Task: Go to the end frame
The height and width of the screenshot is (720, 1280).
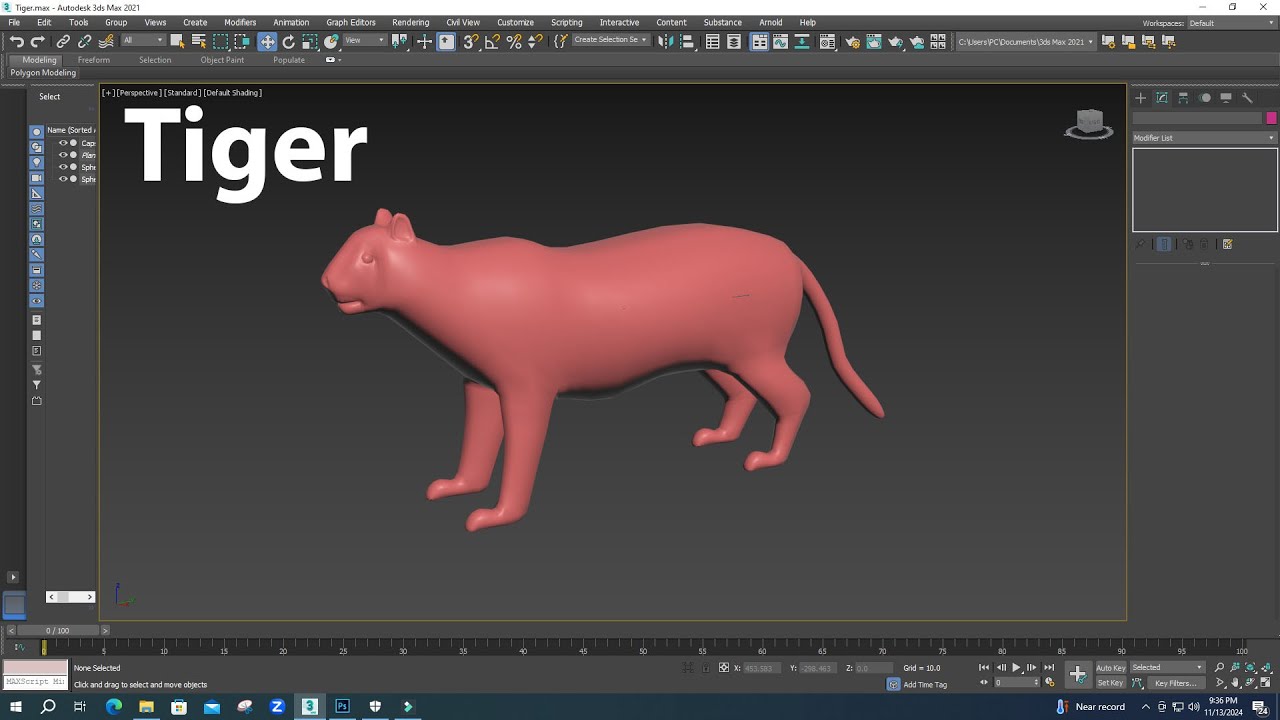Action: pyautogui.click(x=1049, y=667)
